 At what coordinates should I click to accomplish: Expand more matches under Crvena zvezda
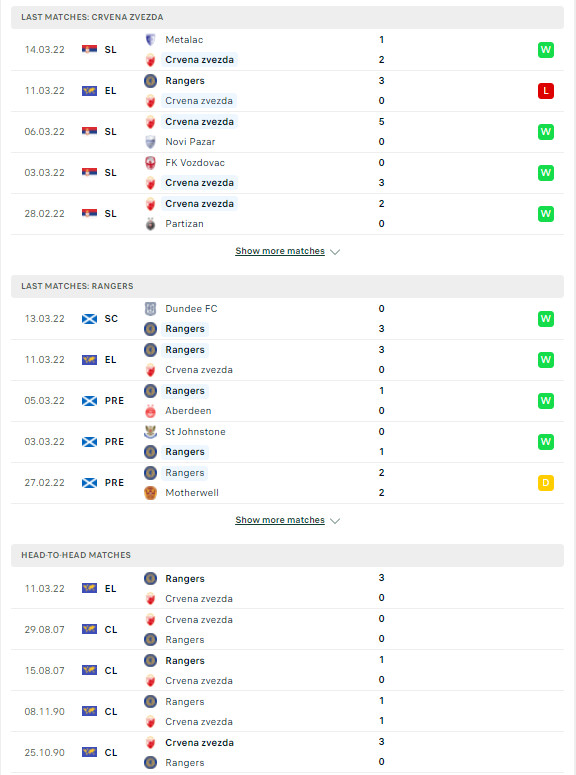[280, 251]
